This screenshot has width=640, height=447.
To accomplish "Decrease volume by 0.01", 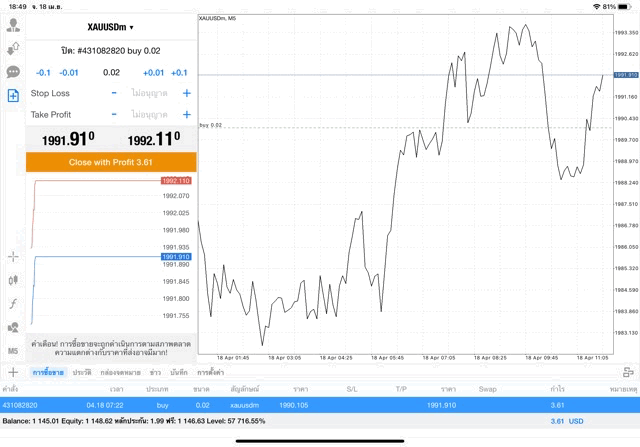I will 69,73.
